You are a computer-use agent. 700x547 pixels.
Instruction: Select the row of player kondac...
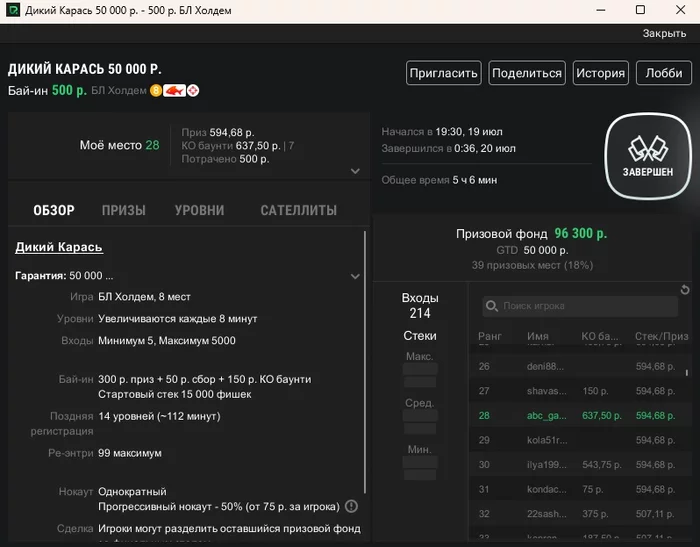tap(578, 489)
